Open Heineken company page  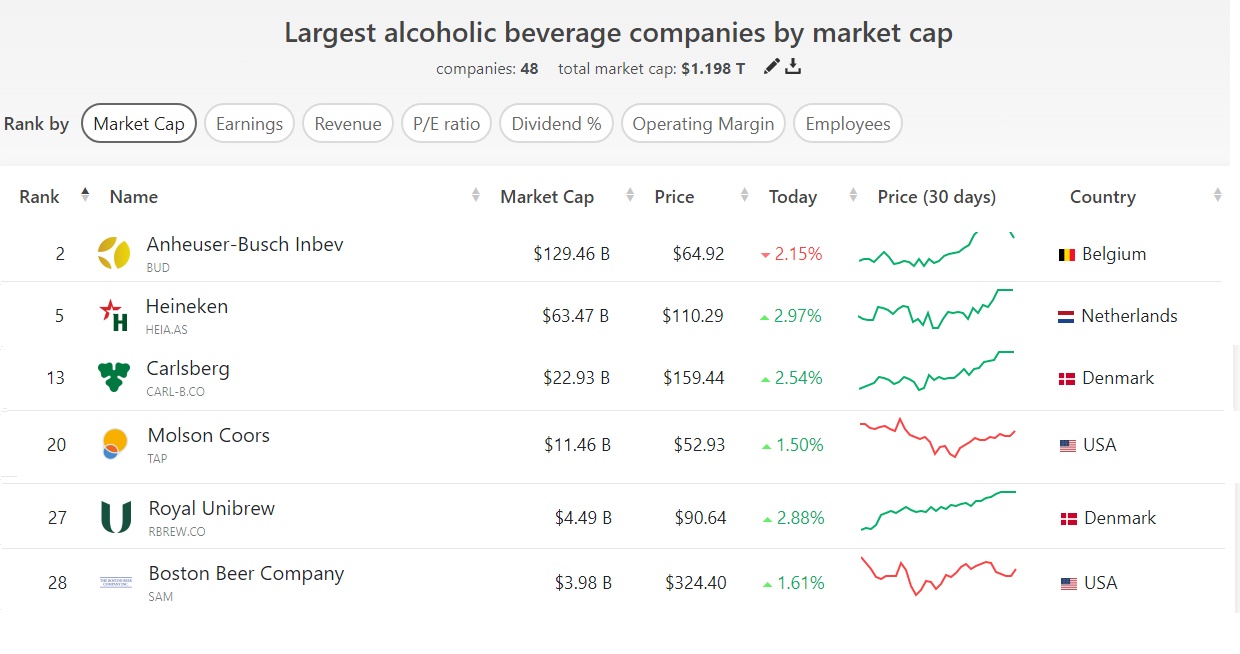(x=187, y=306)
